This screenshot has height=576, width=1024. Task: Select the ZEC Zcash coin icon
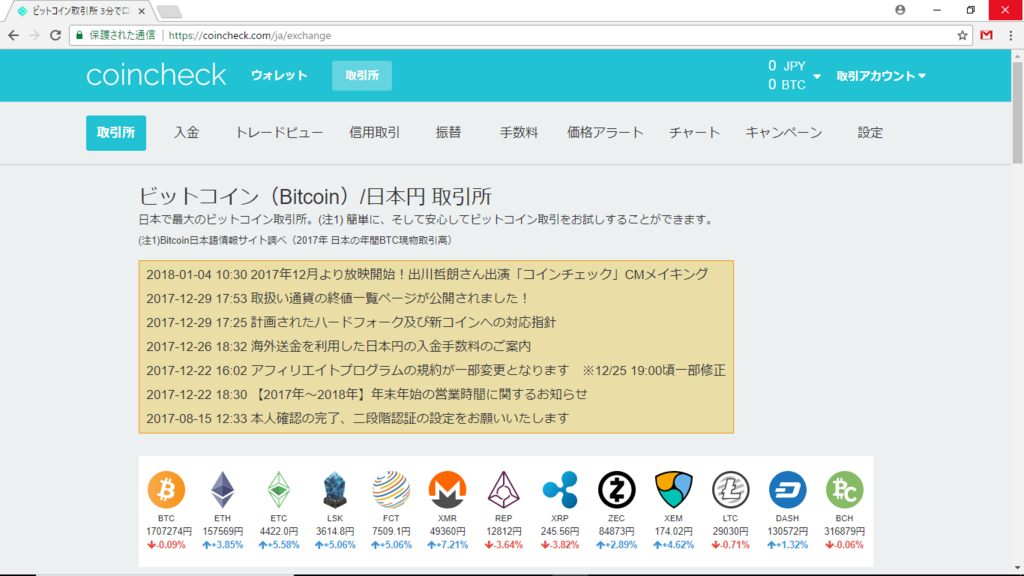point(616,489)
